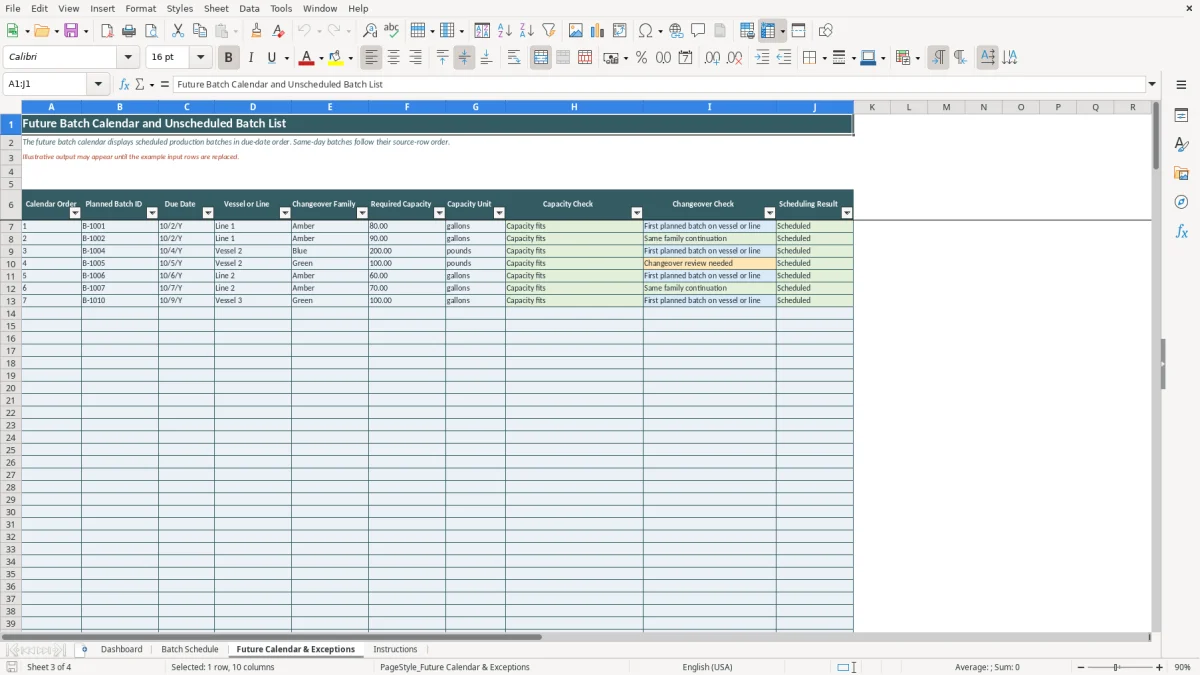Insert an image
The width and height of the screenshot is (1200, 675).
576,31
